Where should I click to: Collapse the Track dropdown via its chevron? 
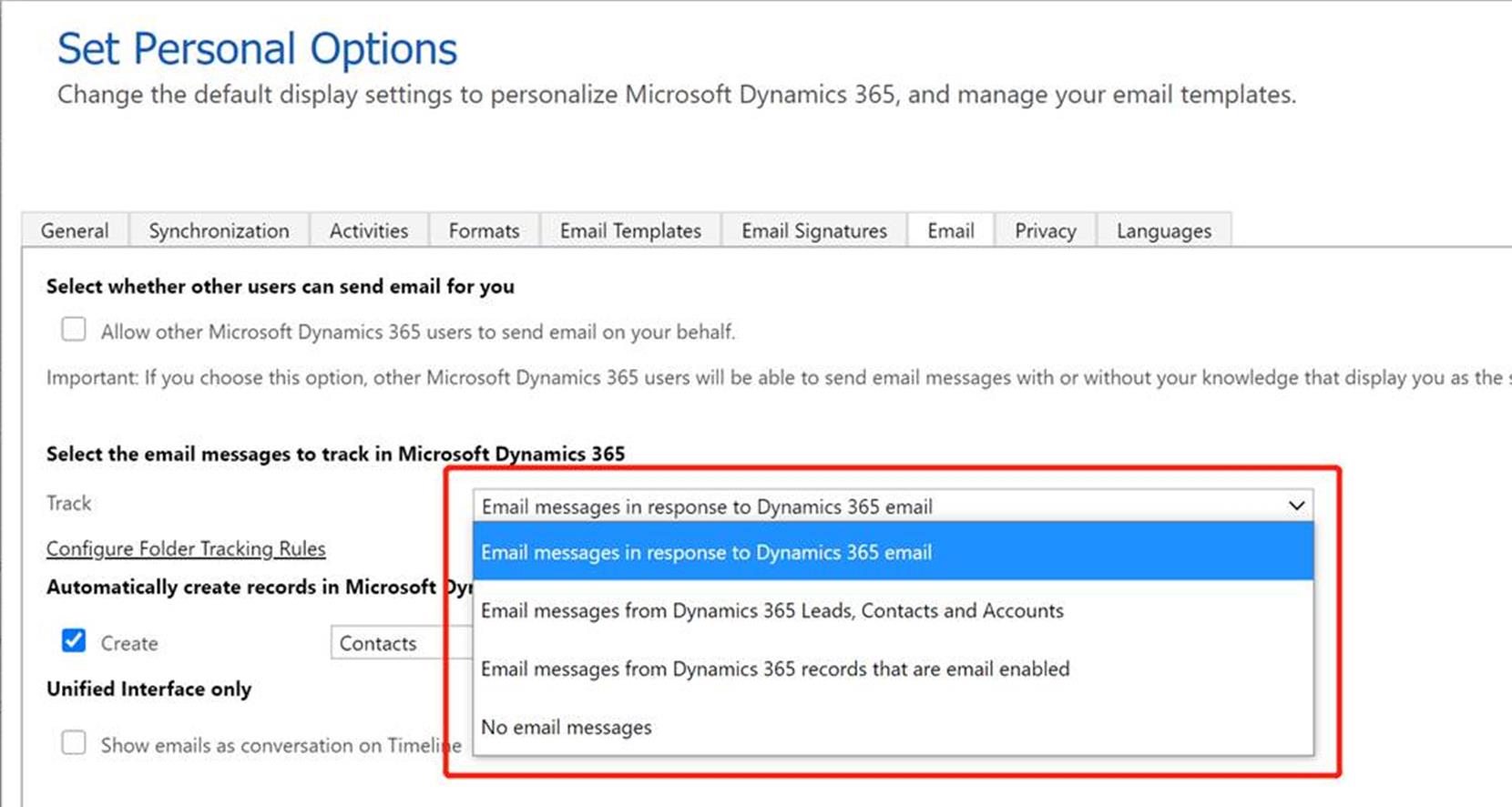1296,506
